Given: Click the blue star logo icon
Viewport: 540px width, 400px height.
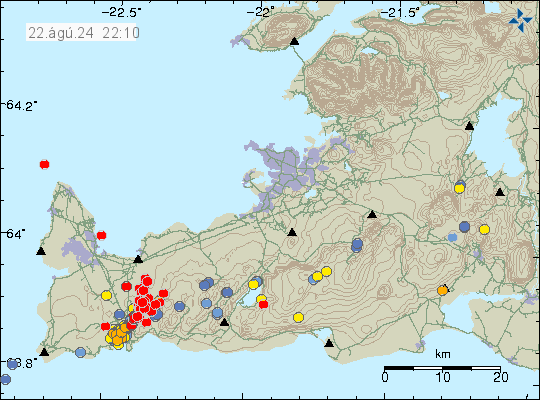Looking at the screenshot, I should click(x=520, y=20).
